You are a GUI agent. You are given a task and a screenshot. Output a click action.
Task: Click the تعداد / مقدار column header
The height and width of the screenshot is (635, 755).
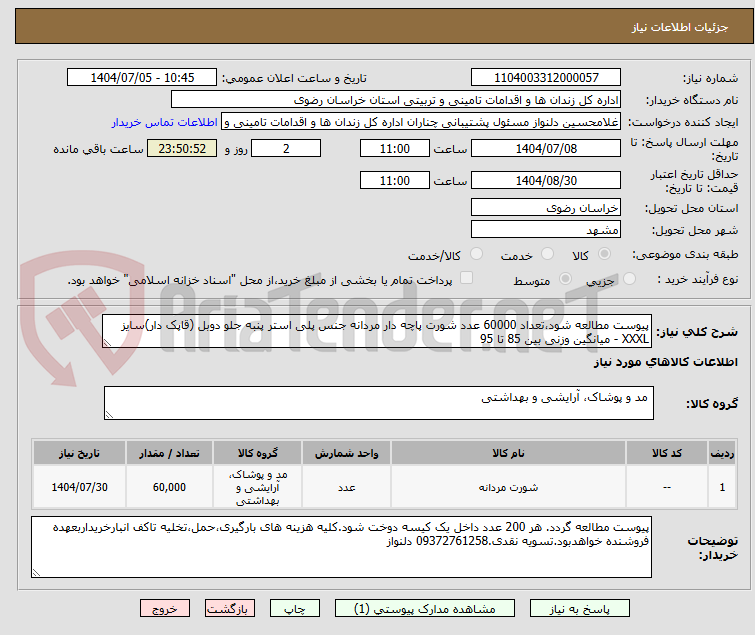[x=169, y=453]
